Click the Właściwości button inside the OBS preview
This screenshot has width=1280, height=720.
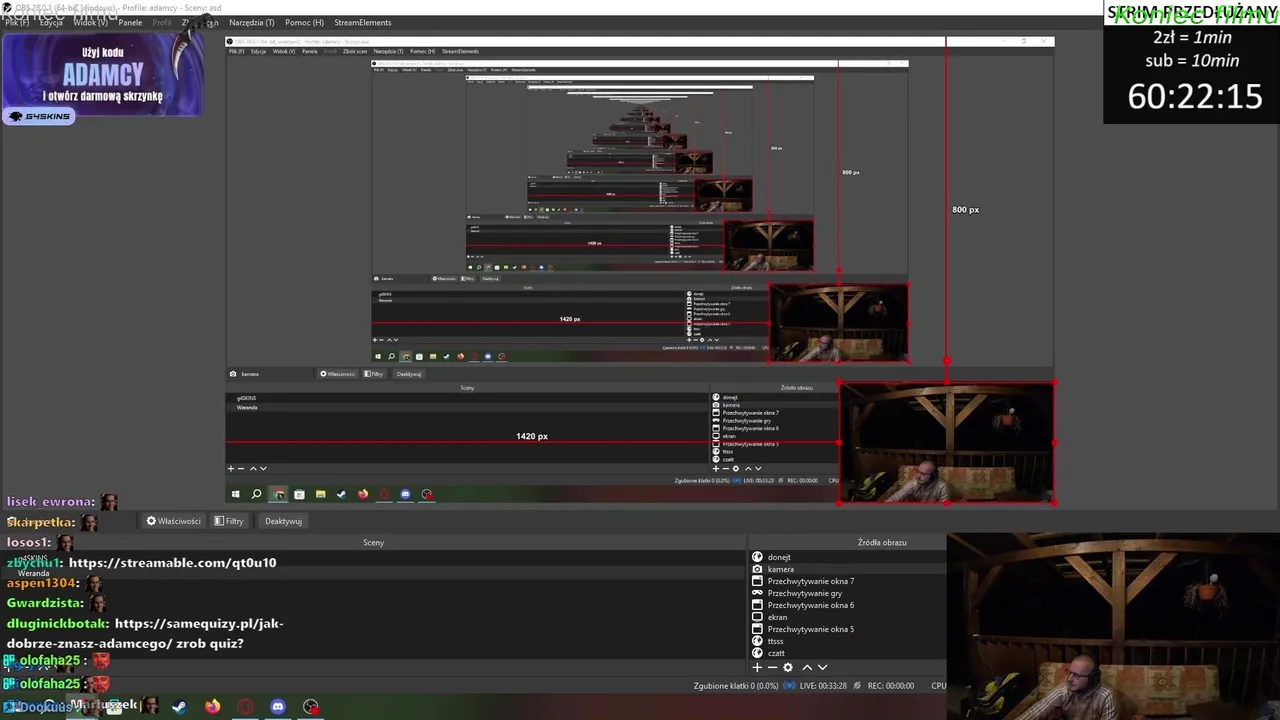click(x=337, y=374)
